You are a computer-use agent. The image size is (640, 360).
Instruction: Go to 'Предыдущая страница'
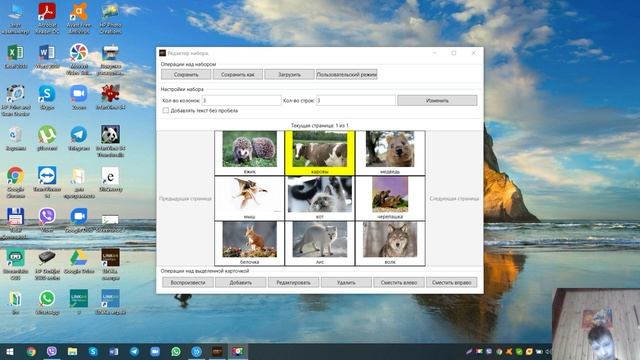tap(185, 198)
